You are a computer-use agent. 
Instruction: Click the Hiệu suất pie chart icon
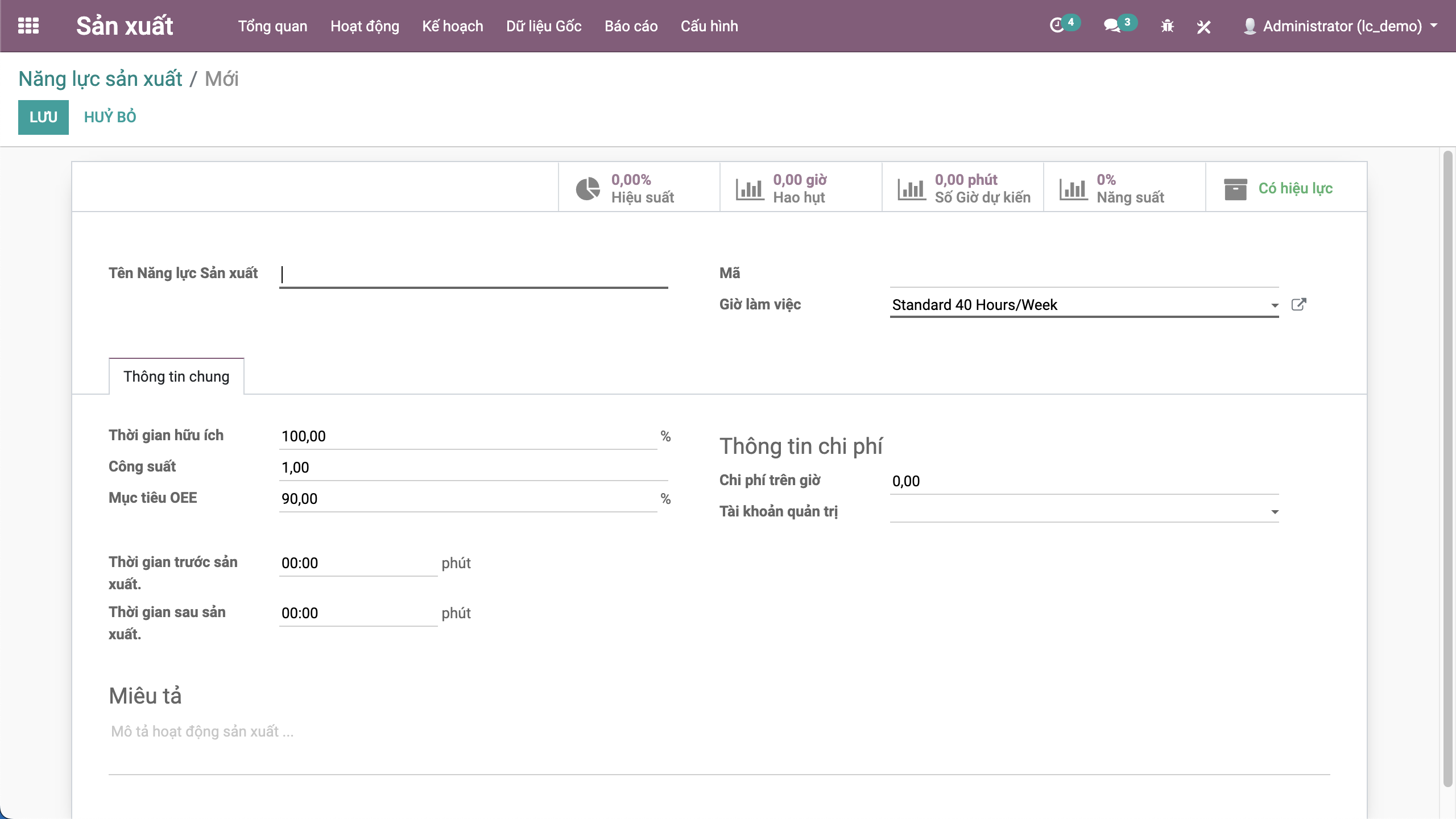tap(588, 189)
